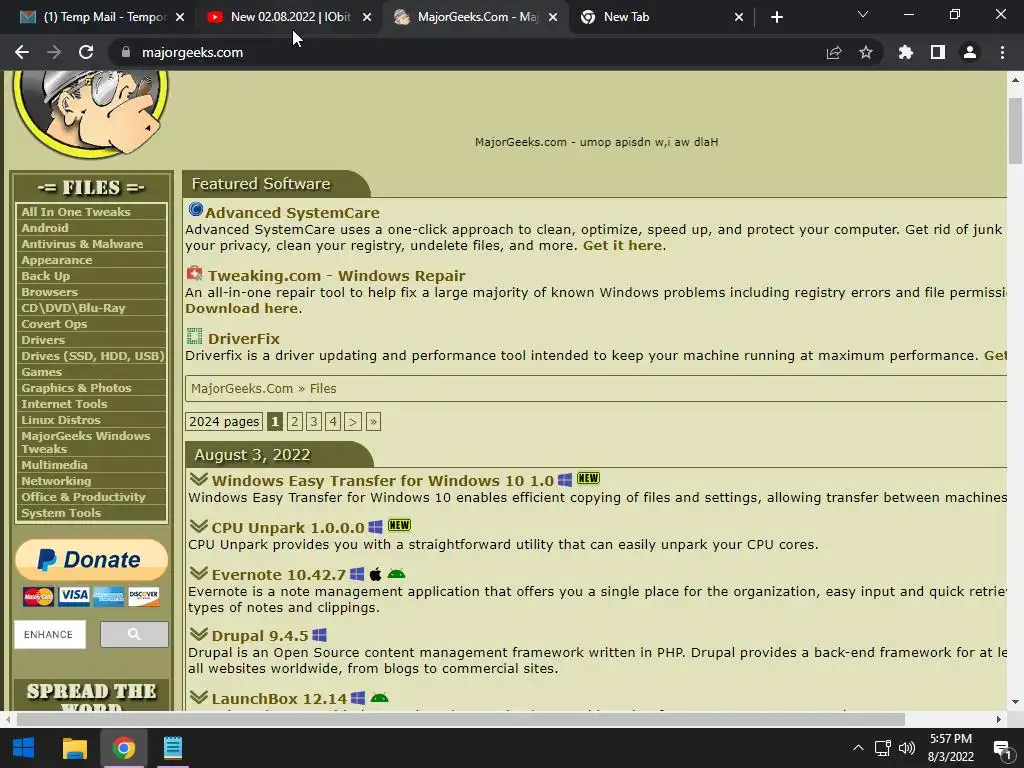Image resolution: width=1024 pixels, height=768 pixels.
Task: Close the YouTube IObit tab
Action: click(x=367, y=17)
